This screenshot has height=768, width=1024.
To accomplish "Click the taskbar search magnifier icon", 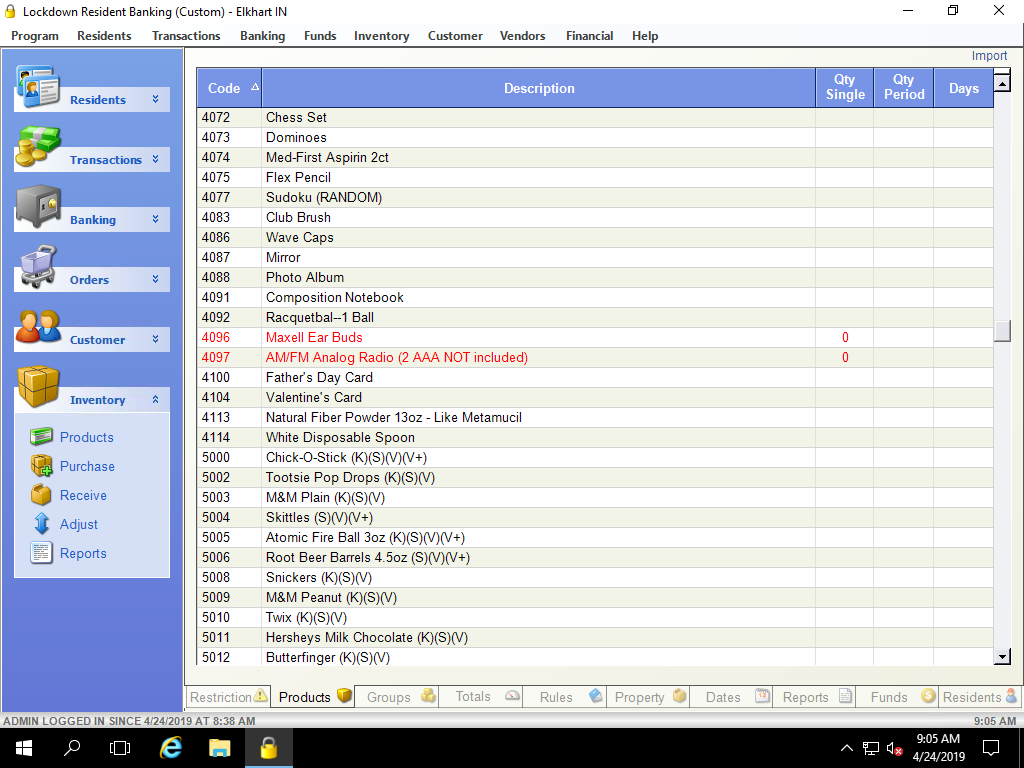I will pos(72,748).
